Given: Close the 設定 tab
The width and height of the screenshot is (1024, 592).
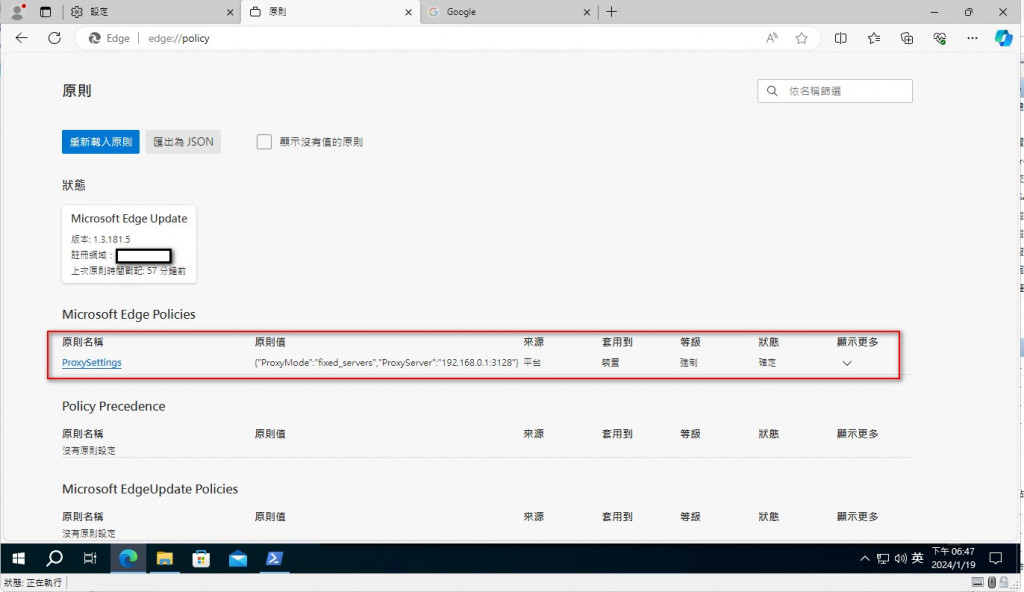Looking at the screenshot, I should 230,12.
